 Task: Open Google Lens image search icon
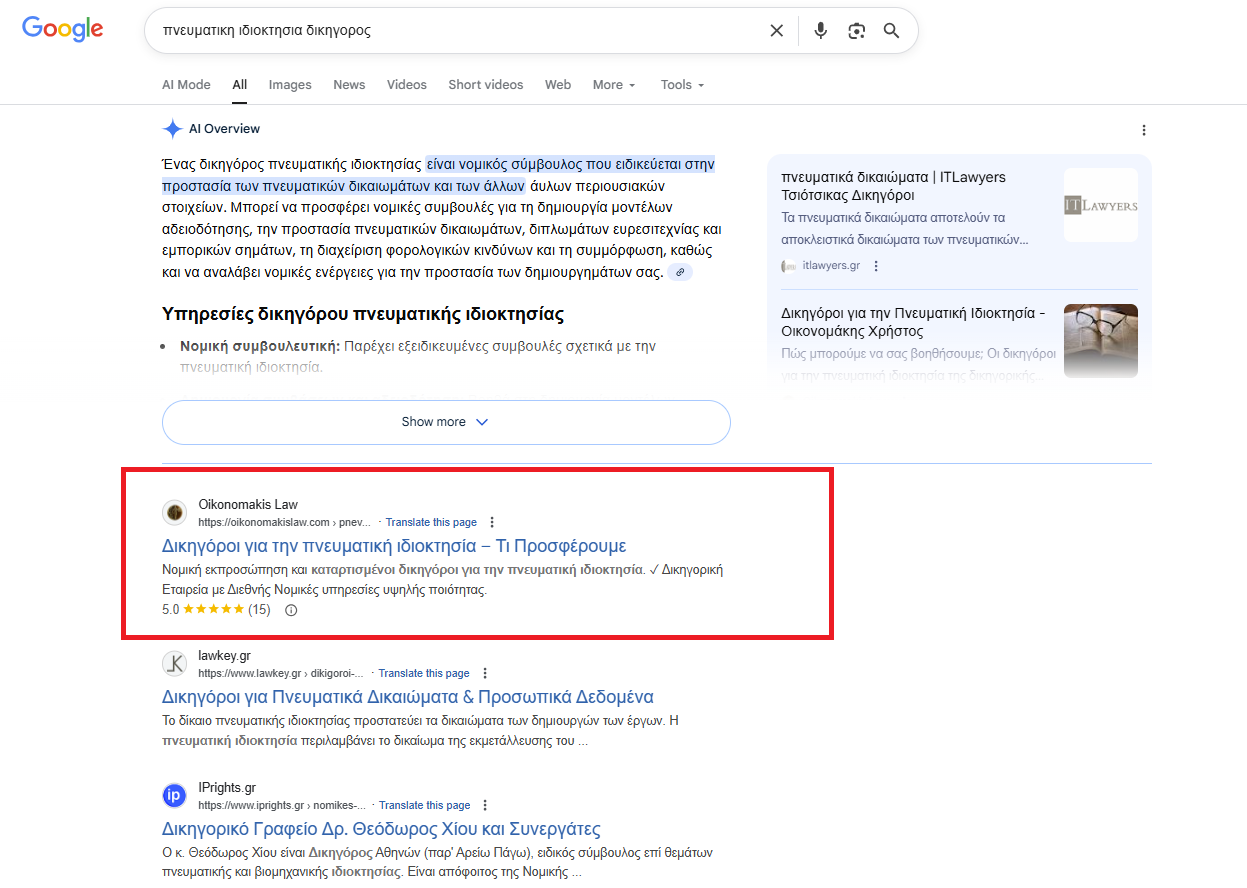(856, 31)
